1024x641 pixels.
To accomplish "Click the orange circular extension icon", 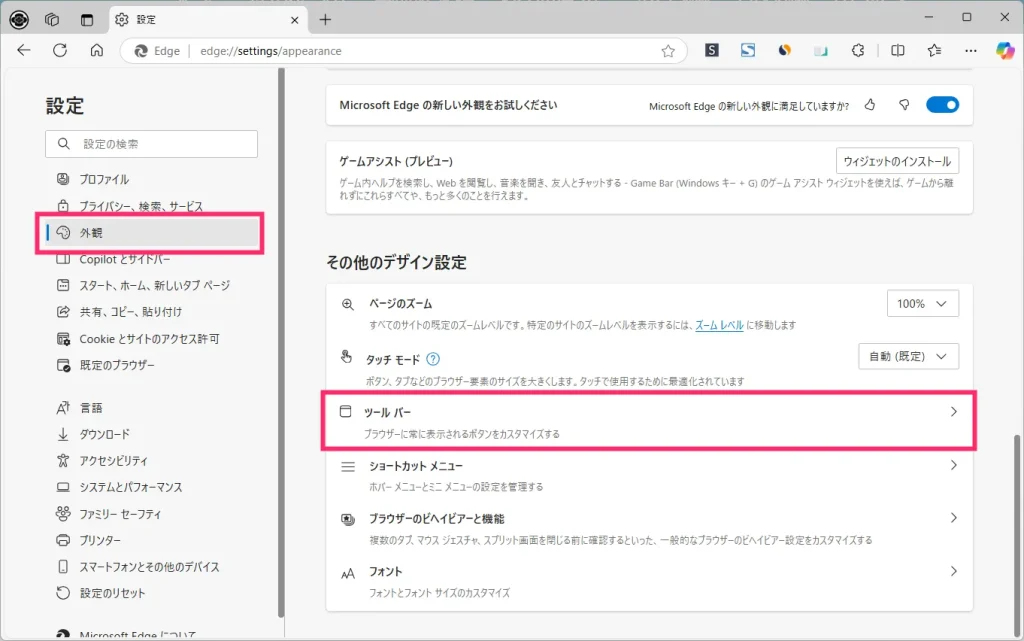I will (784, 50).
